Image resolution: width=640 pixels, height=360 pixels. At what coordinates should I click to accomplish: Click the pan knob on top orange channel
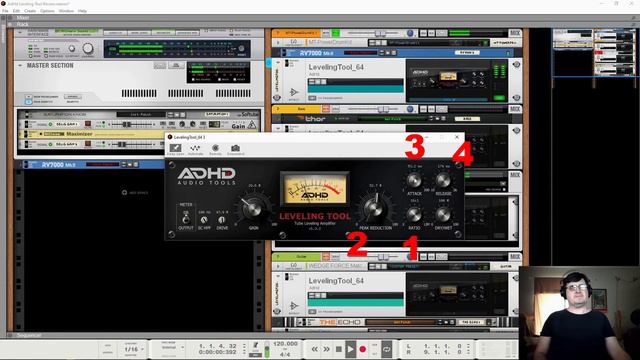click(410, 33)
